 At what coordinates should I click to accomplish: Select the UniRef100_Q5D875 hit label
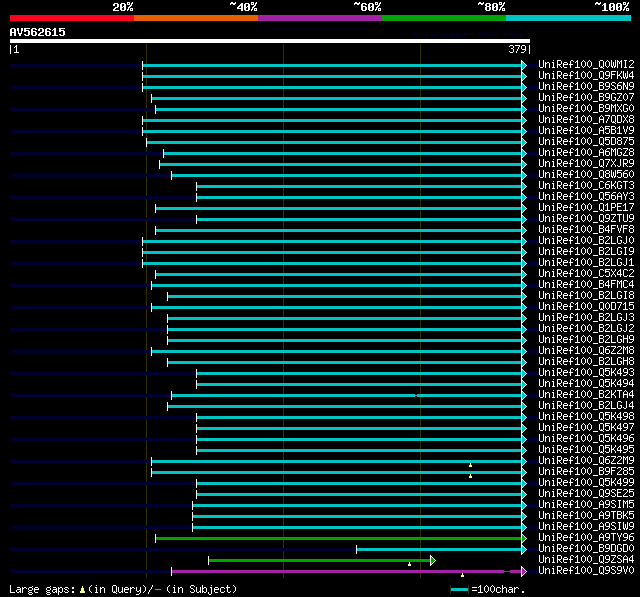click(x=586, y=142)
